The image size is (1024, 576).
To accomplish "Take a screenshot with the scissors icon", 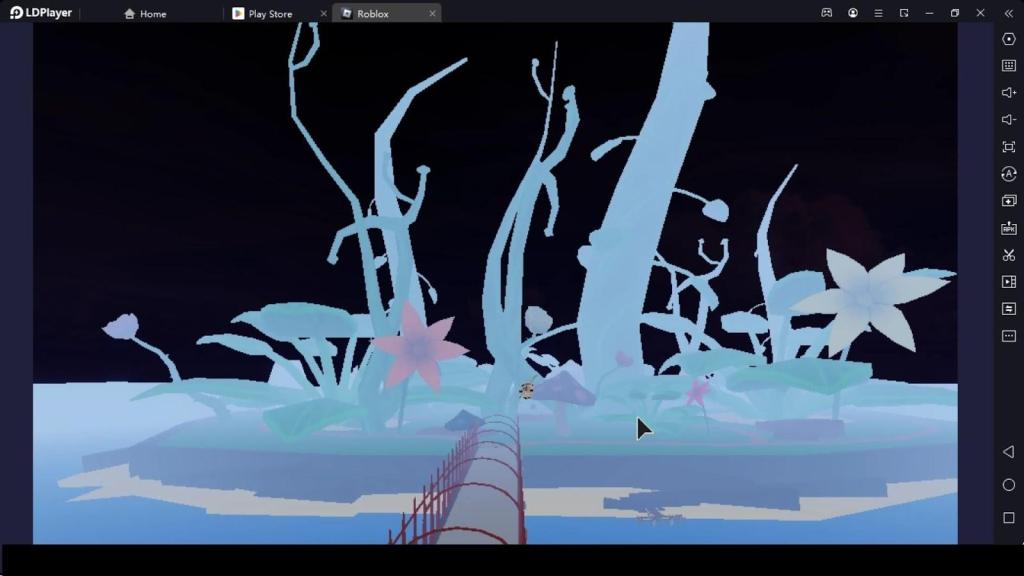I will [x=1008, y=255].
